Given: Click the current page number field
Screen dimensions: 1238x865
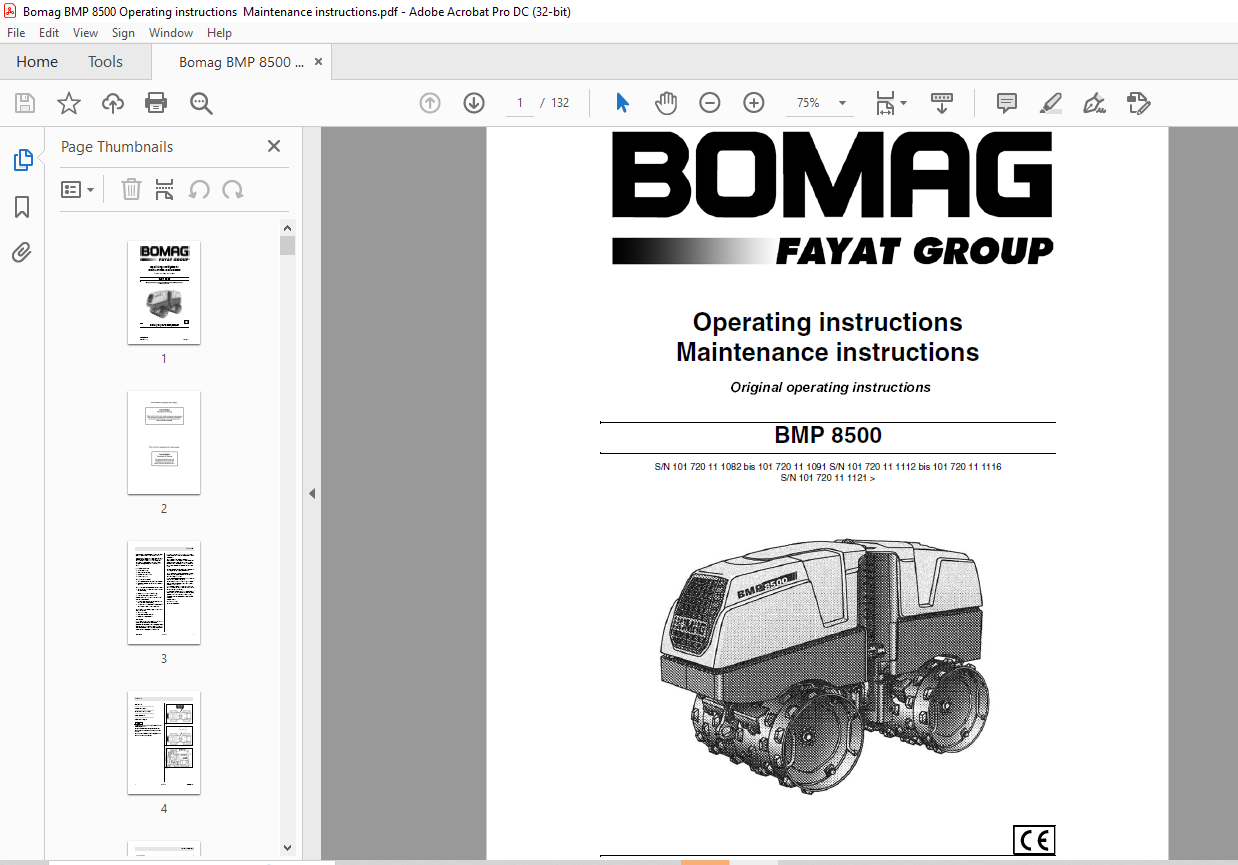Looking at the screenshot, I should pos(520,103).
